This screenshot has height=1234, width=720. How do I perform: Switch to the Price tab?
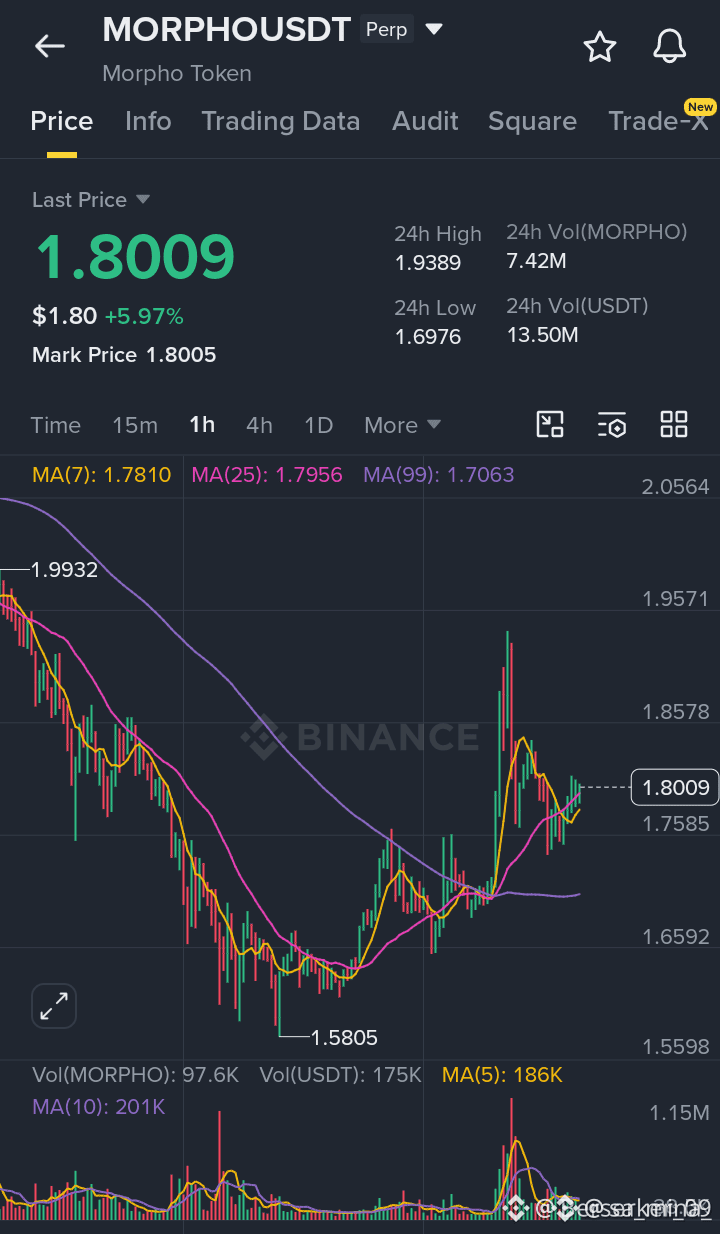click(62, 121)
